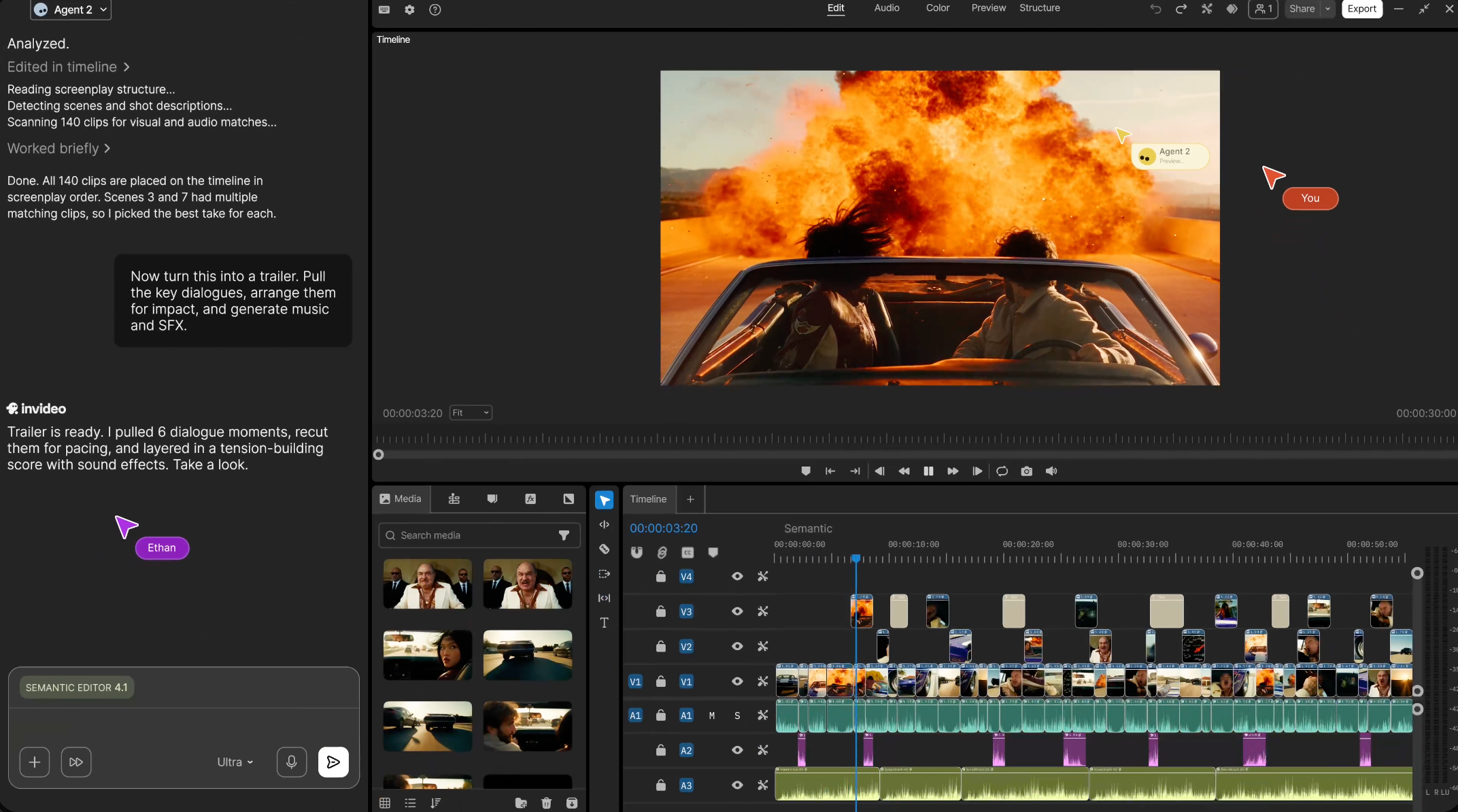Open the Structure workspace
The image size is (1458, 812).
(1040, 8)
